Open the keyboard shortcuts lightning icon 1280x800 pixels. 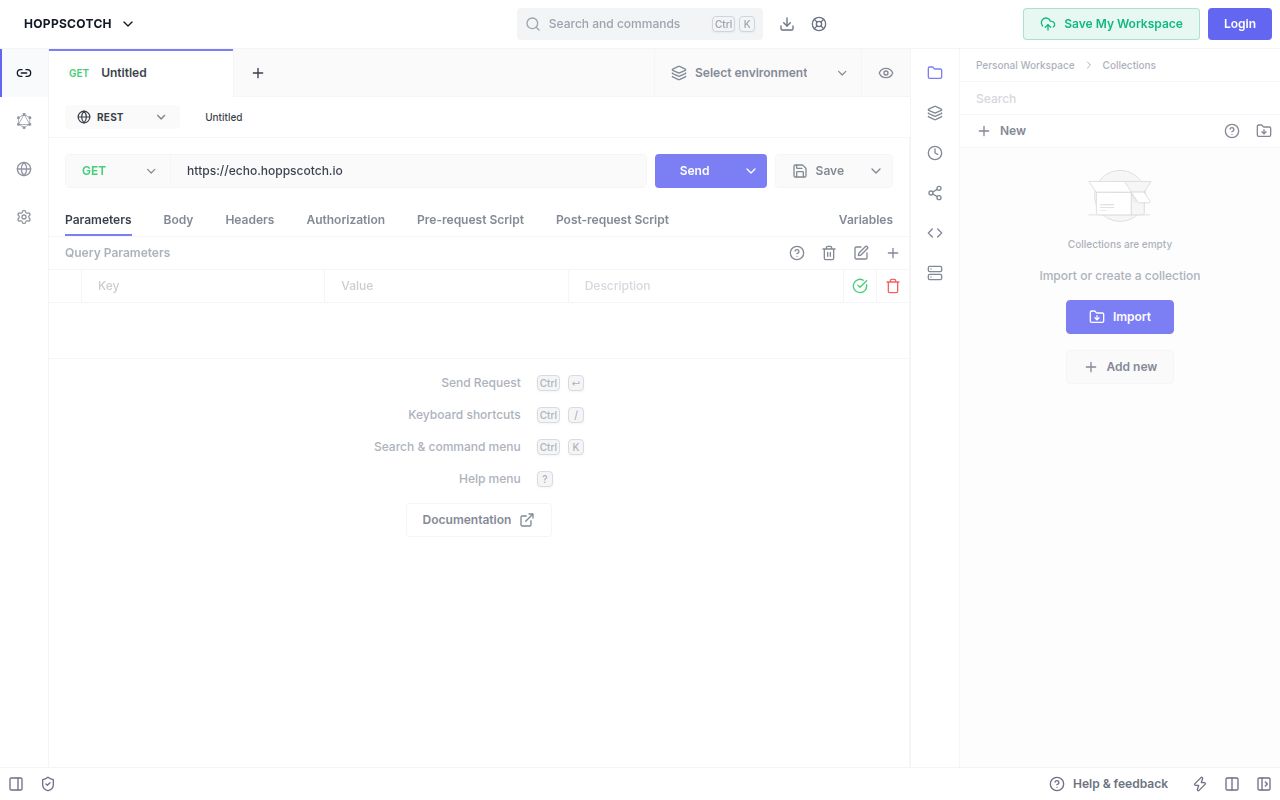(x=1200, y=784)
